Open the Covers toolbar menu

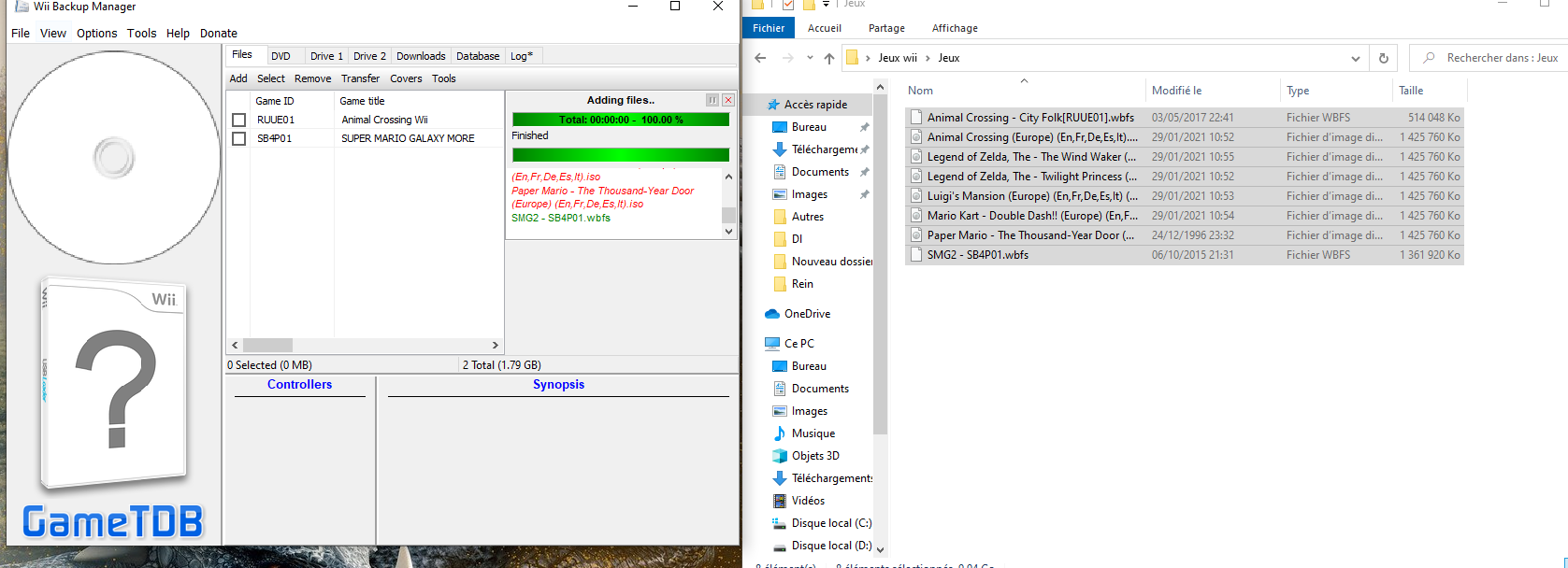pyautogui.click(x=406, y=78)
